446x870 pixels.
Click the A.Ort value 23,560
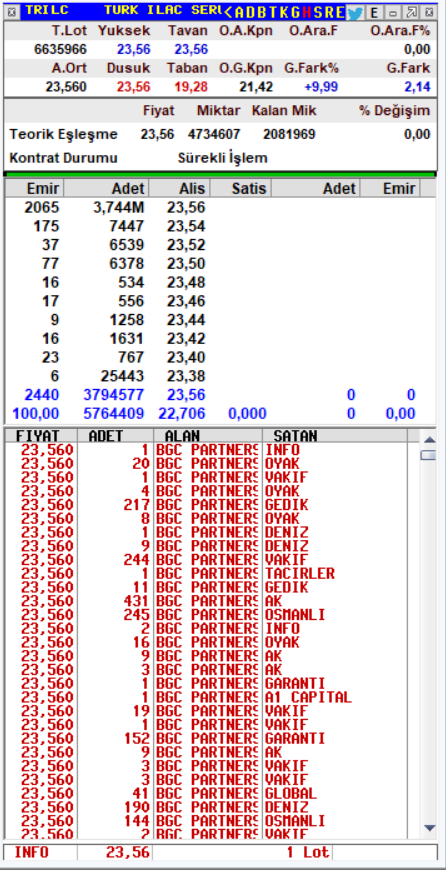(66, 87)
